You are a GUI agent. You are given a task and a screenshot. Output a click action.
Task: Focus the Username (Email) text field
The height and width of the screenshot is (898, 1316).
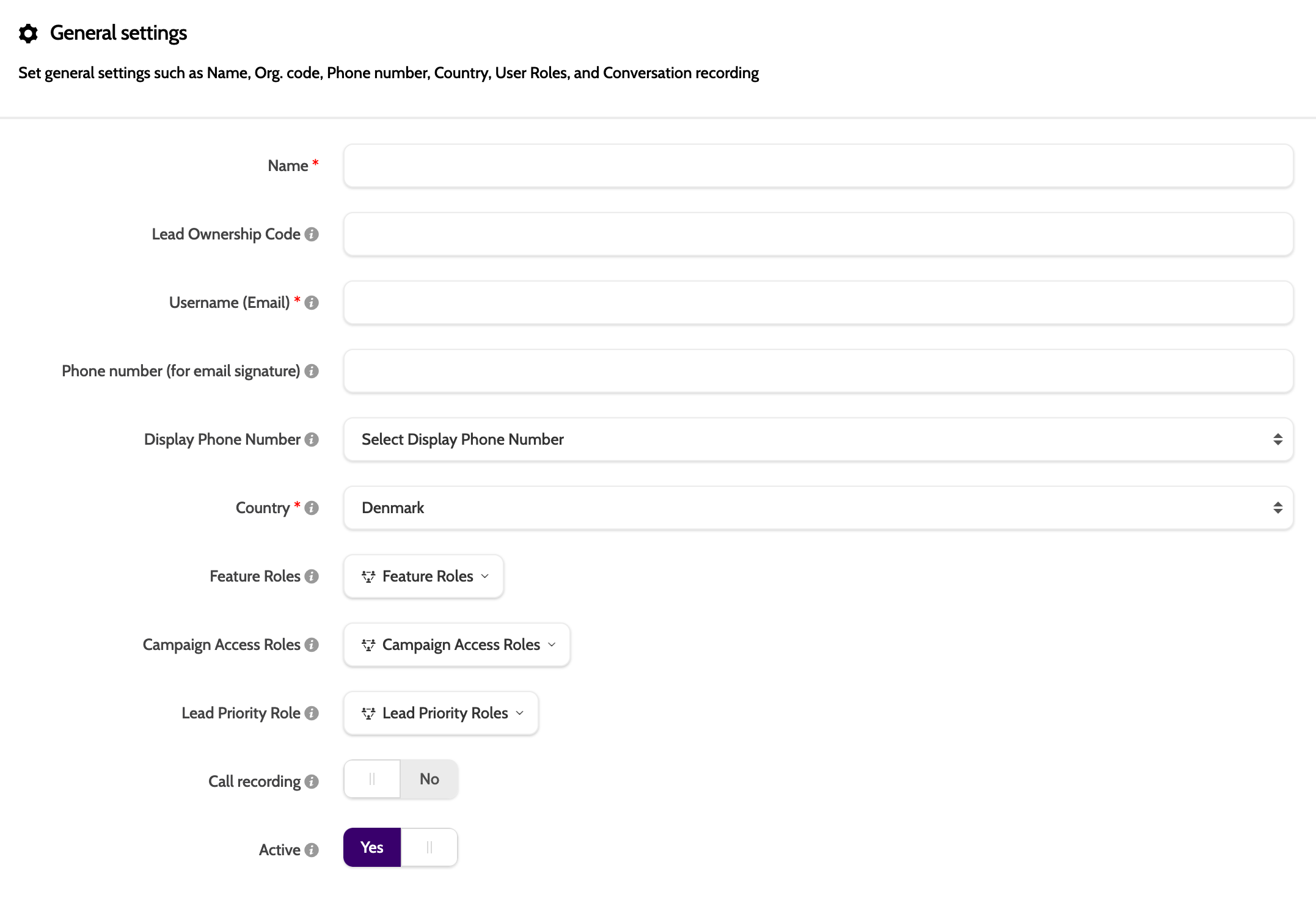point(818,303)
